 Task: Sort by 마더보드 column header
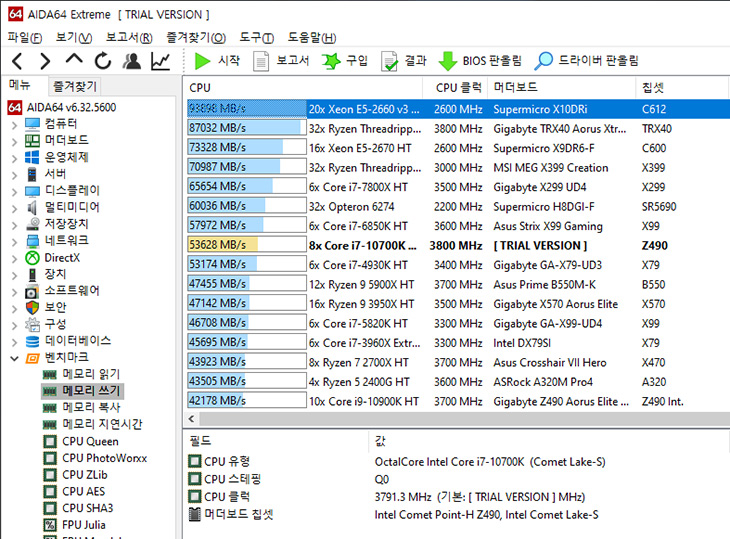(561, 88)
